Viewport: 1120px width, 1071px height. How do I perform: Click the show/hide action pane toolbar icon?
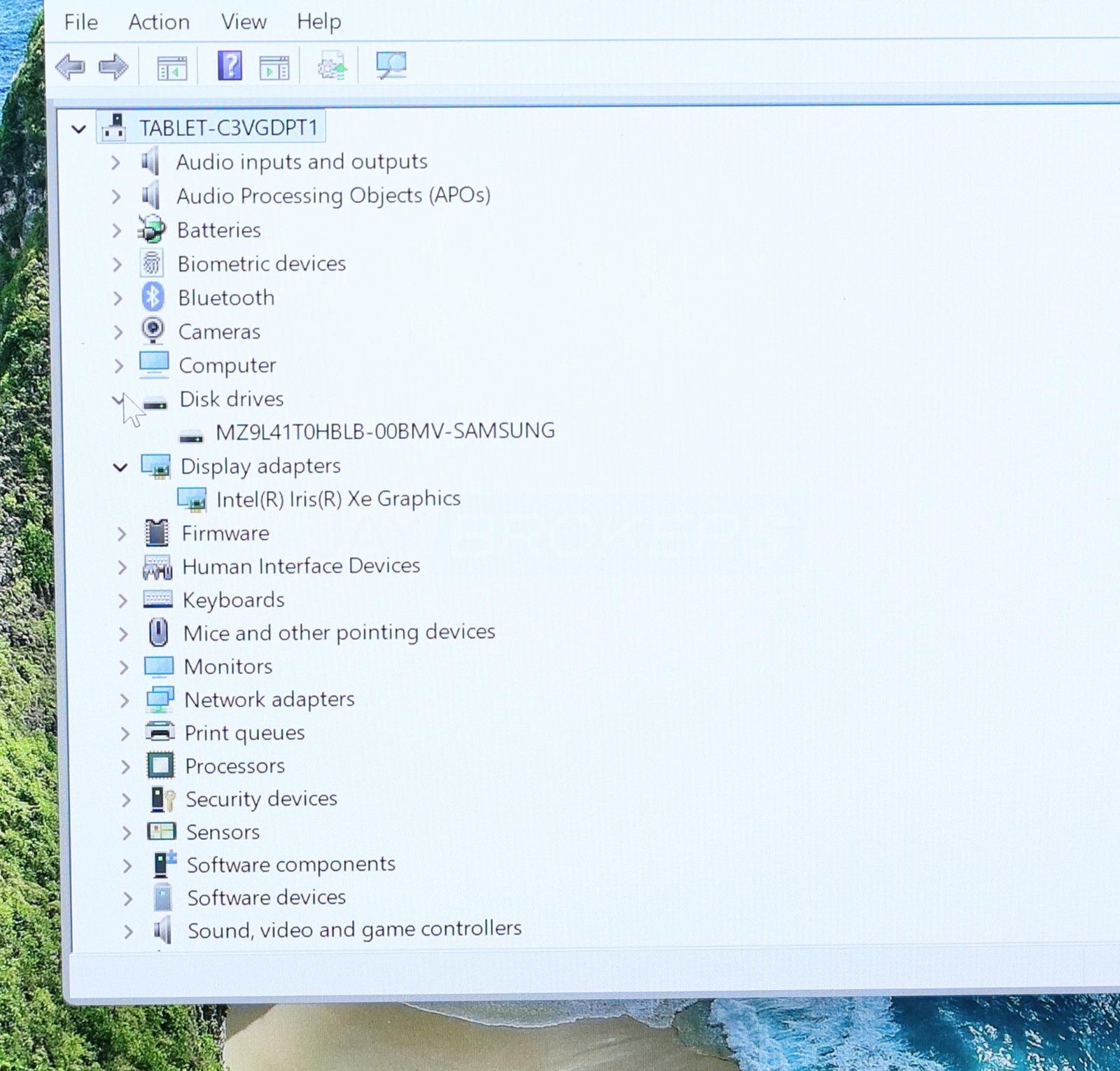point(274,68)
